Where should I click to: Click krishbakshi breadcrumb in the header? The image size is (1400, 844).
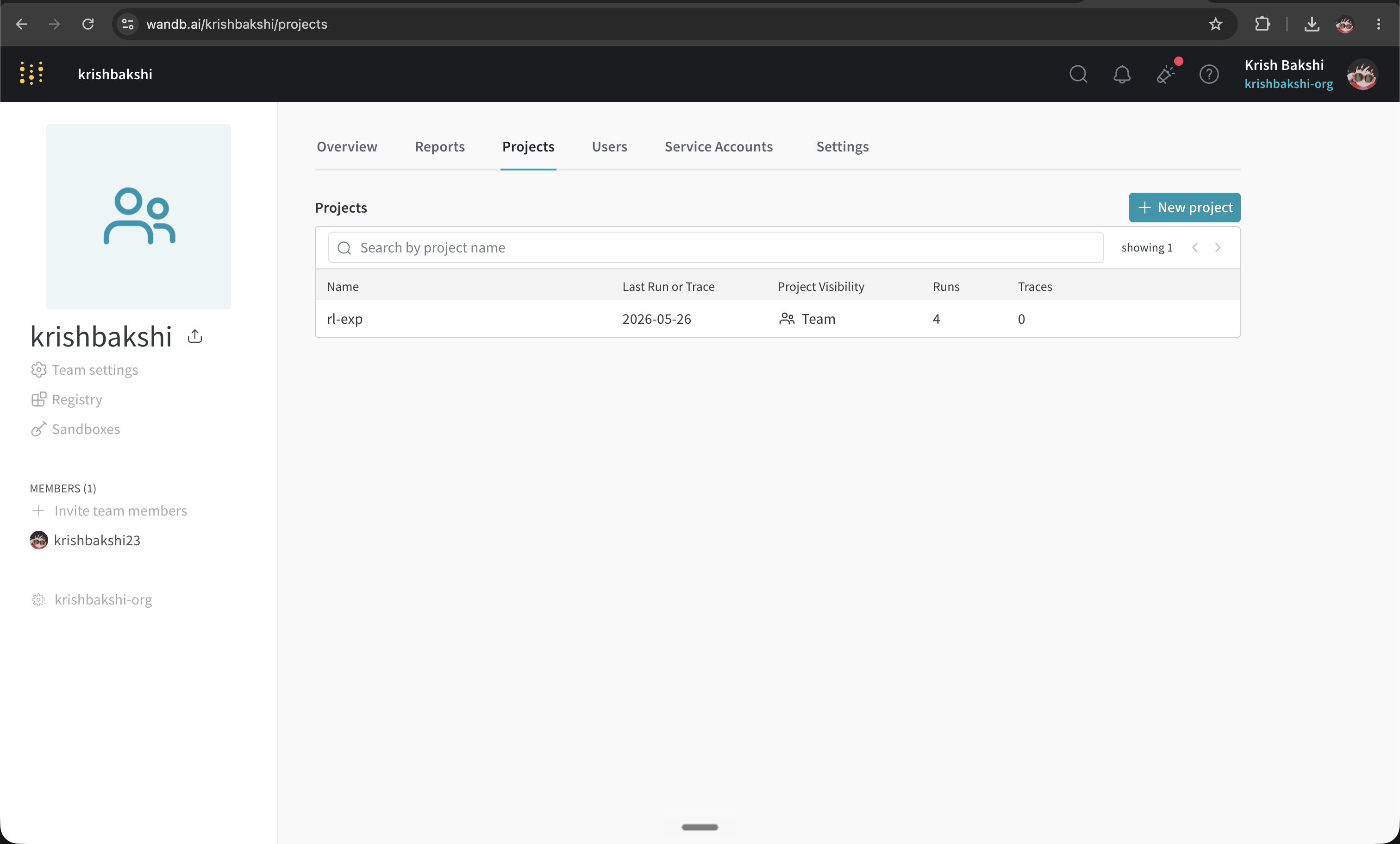[x=115, y=74]
